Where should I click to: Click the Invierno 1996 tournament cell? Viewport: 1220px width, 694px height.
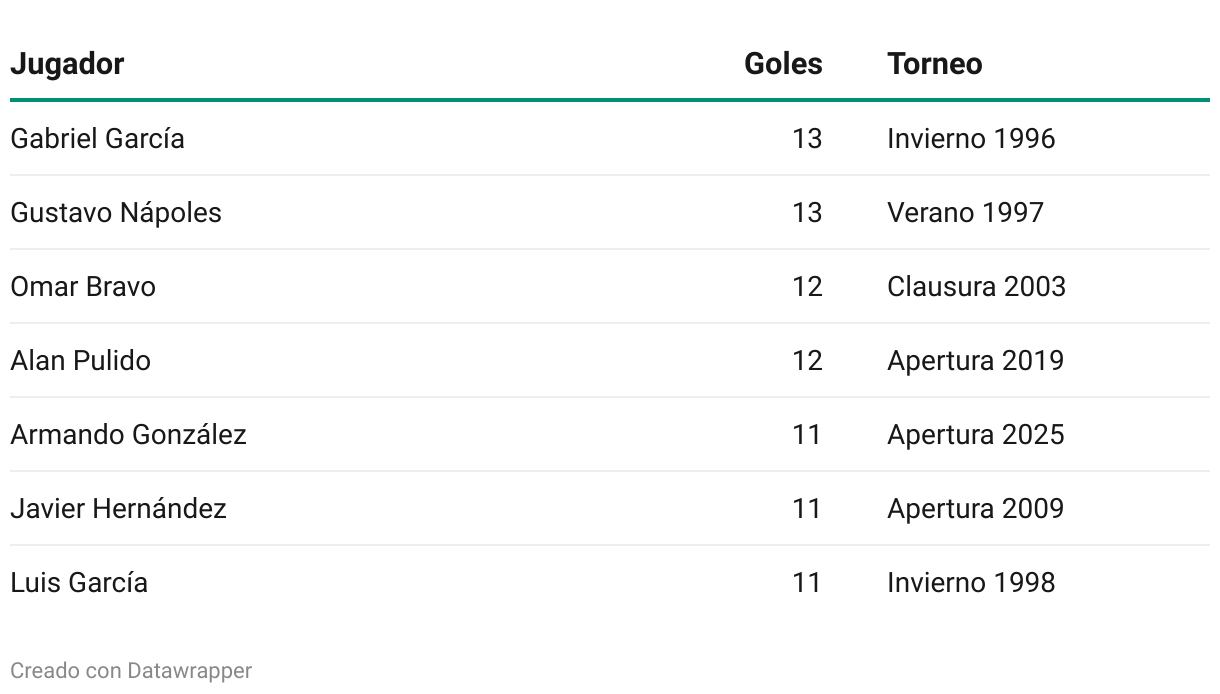coord(970,139)
